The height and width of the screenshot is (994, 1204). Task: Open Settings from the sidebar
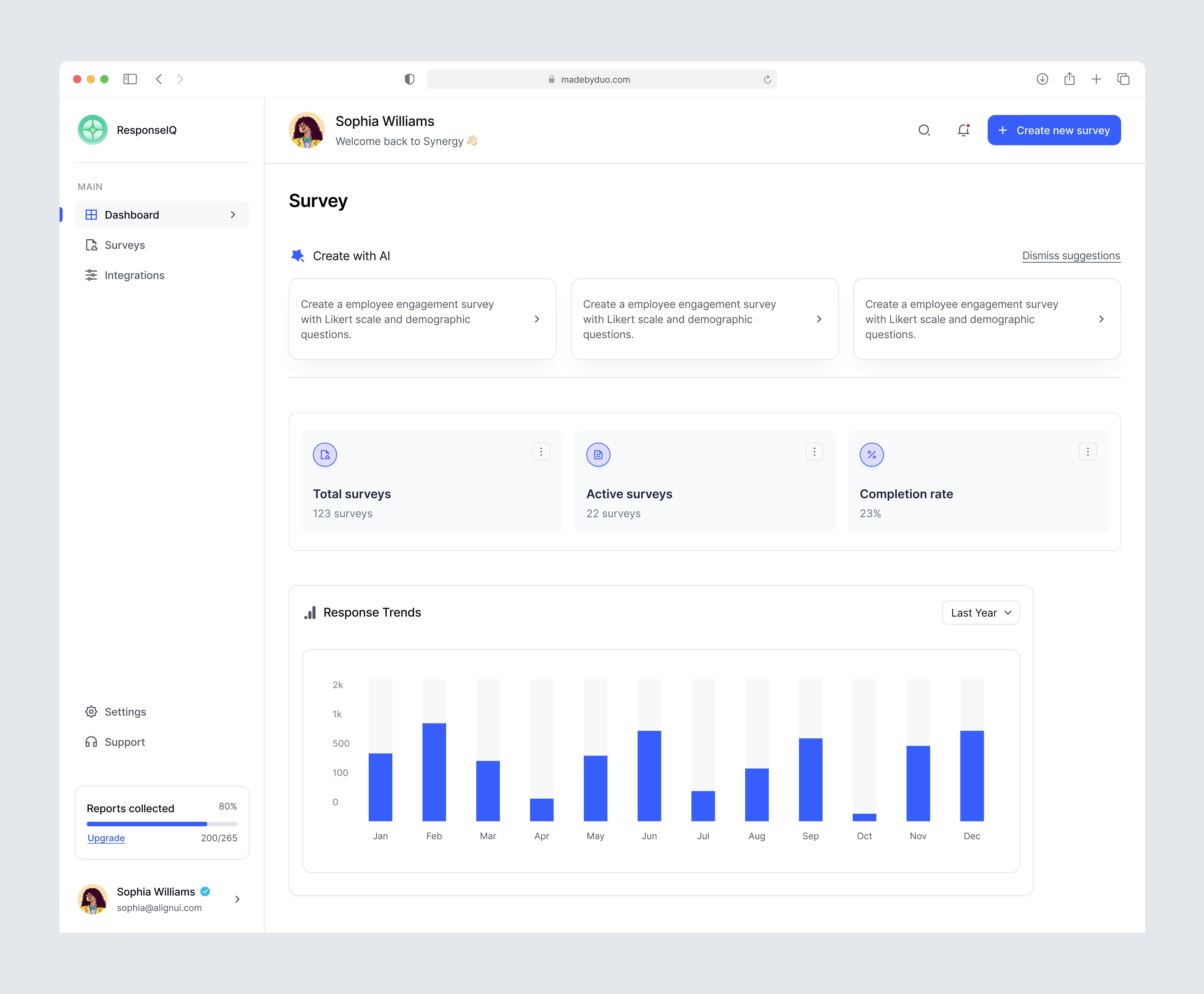pos(125,712)
